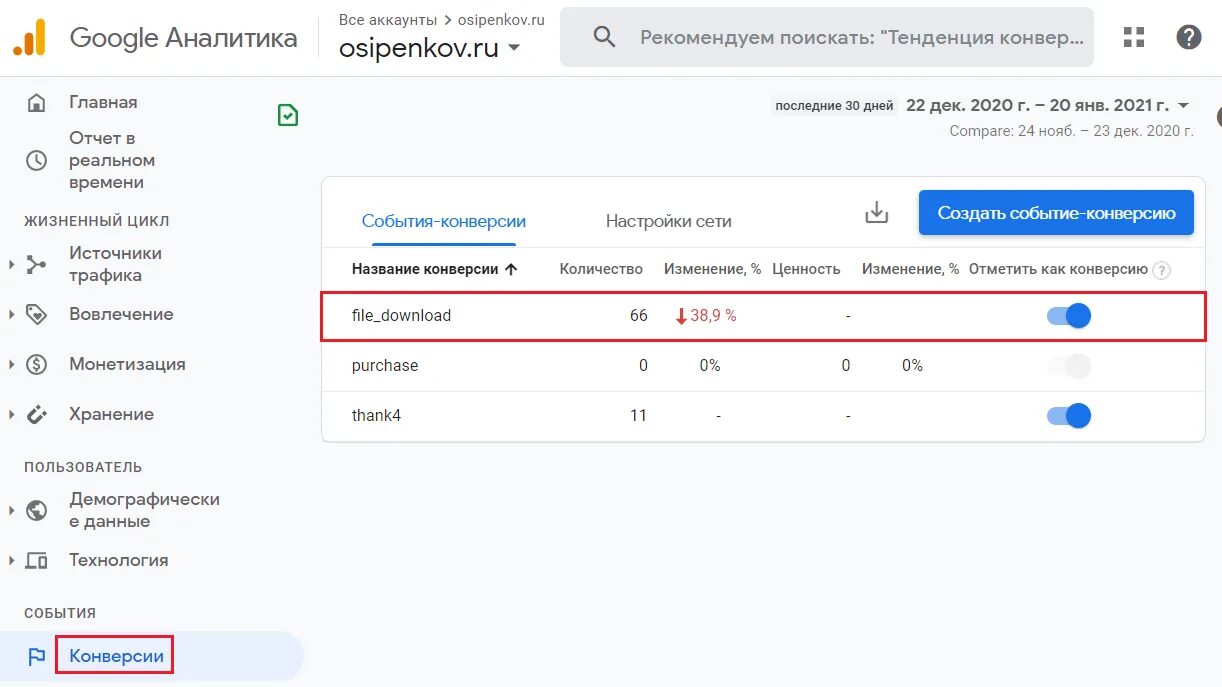The height and width of the screenshot is (687, 1222).
Task: Toggle file_download conversion switch off
Action: click(1068, 316)
